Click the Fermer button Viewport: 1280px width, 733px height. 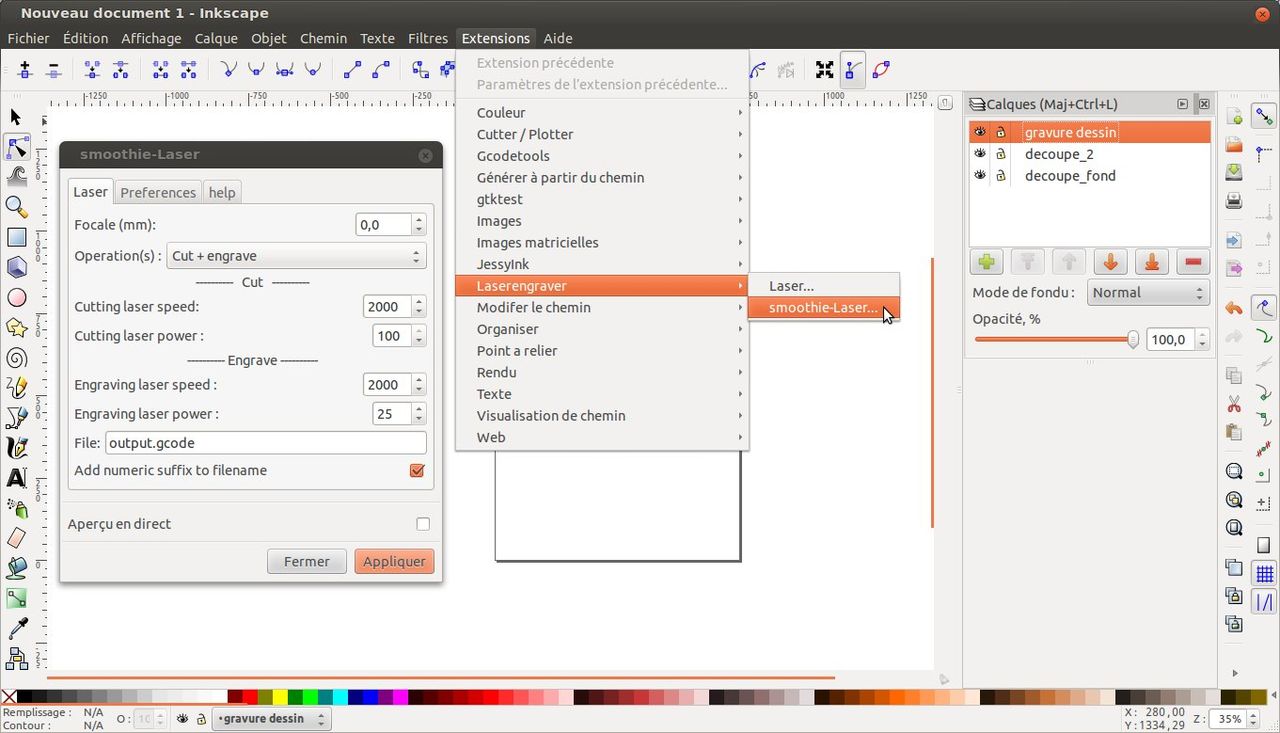[x=306, y=562]
